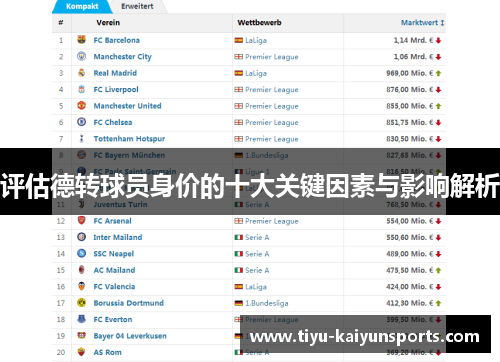Switch to the Erweitert tab

coord(137,6)
